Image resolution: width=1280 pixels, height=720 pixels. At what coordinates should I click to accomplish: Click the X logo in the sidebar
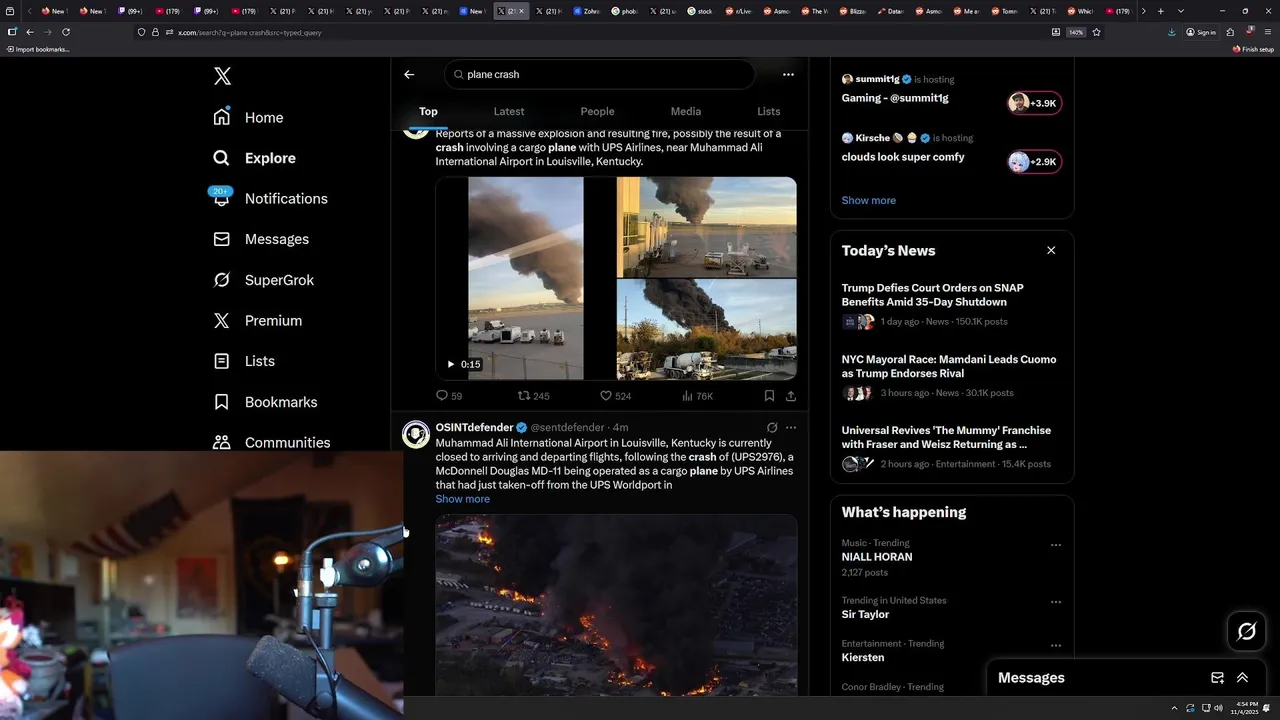tap(222, 76)
